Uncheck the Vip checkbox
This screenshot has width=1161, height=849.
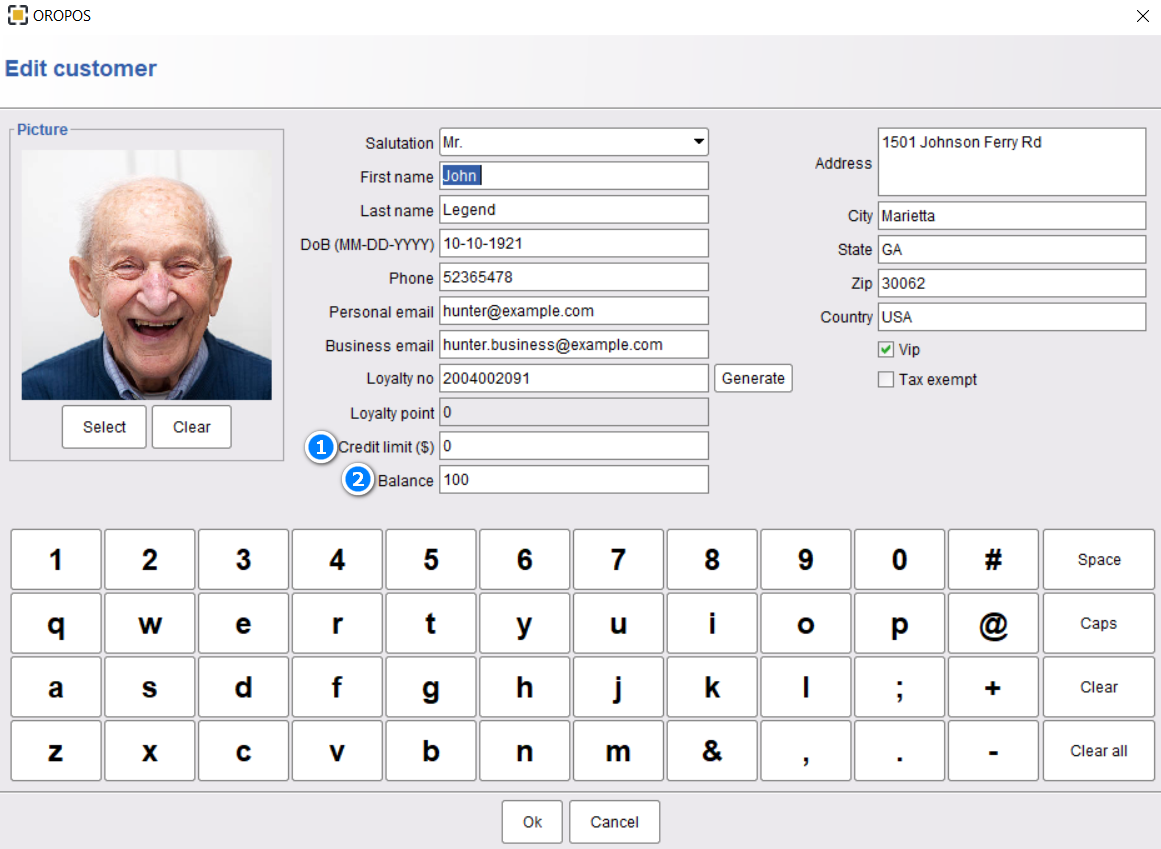(x=886, y=349)
